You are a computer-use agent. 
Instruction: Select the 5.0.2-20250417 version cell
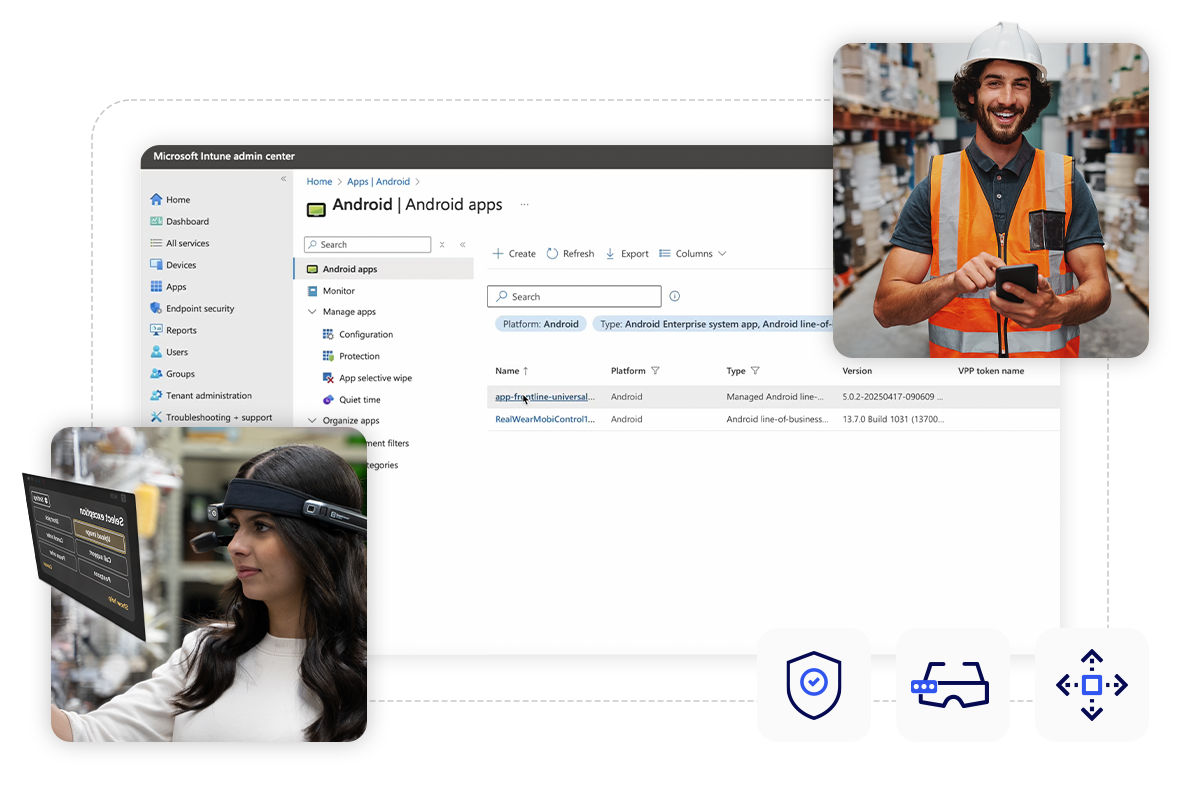[893, 397]
